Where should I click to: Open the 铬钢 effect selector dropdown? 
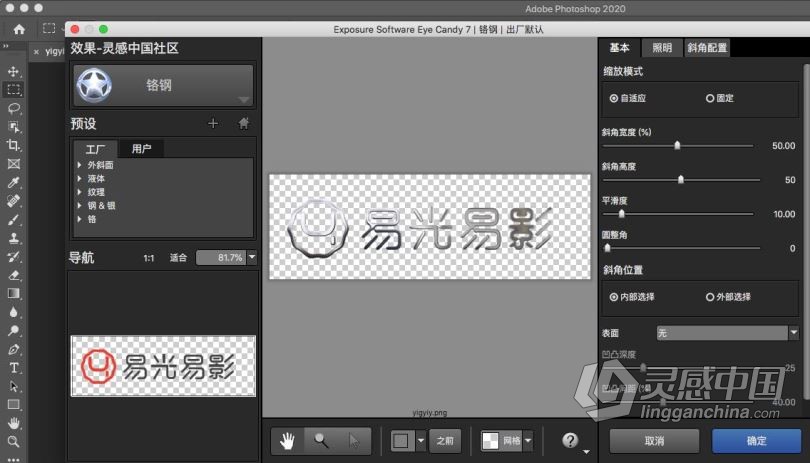pyautogui.click(x=163, y=85)
